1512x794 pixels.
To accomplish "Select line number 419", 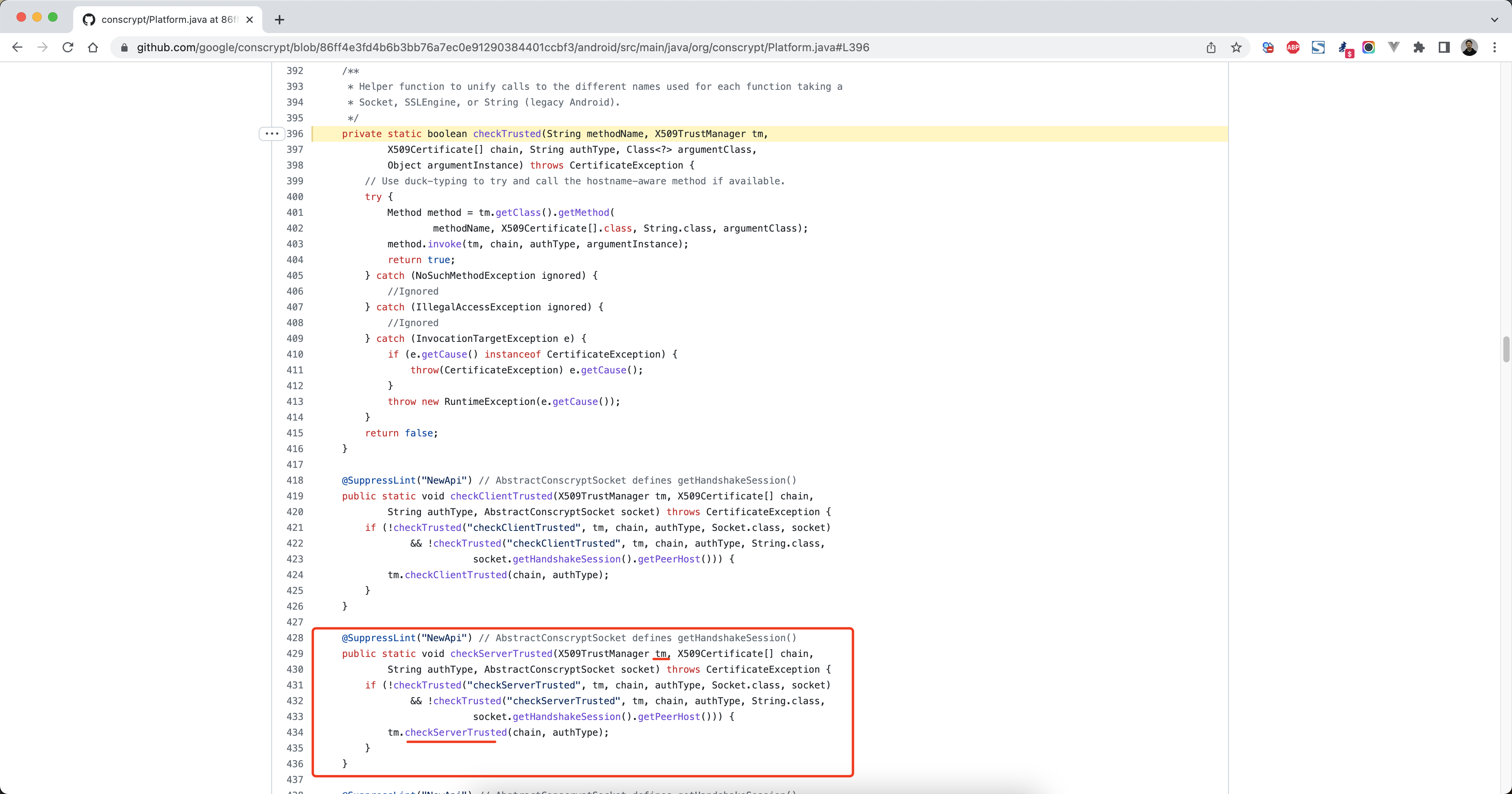I will (x=295, y=496).
